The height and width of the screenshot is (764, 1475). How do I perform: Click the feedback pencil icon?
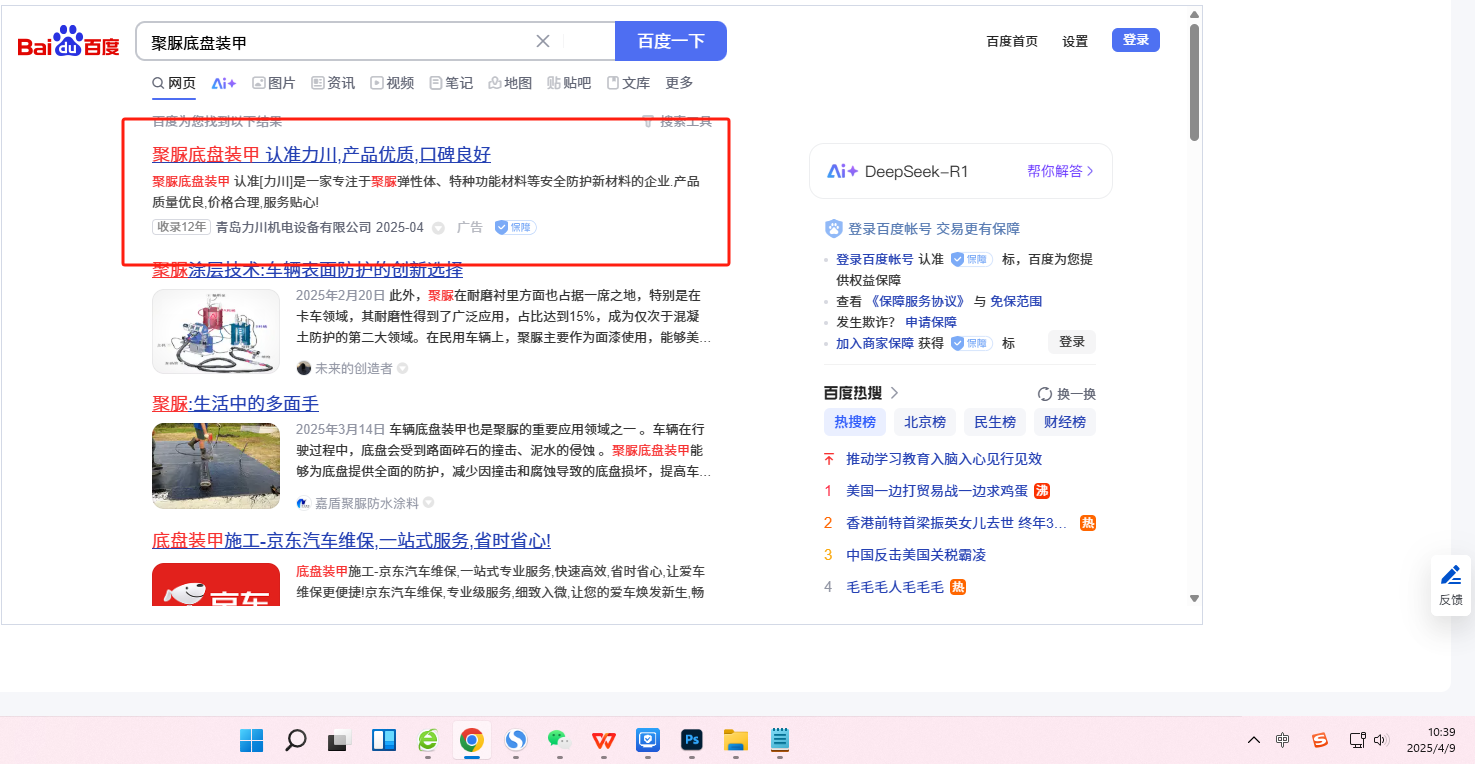pos(1450,575)
